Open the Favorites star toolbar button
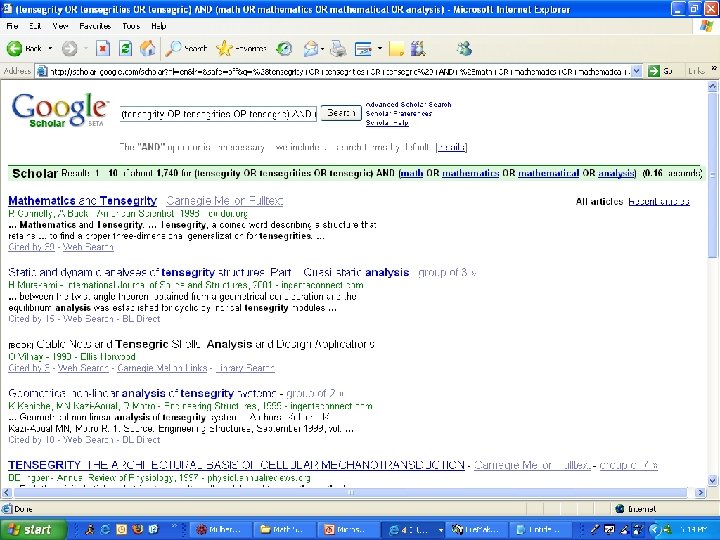This screenshot has height=540, width=720. tap(242, 48)
